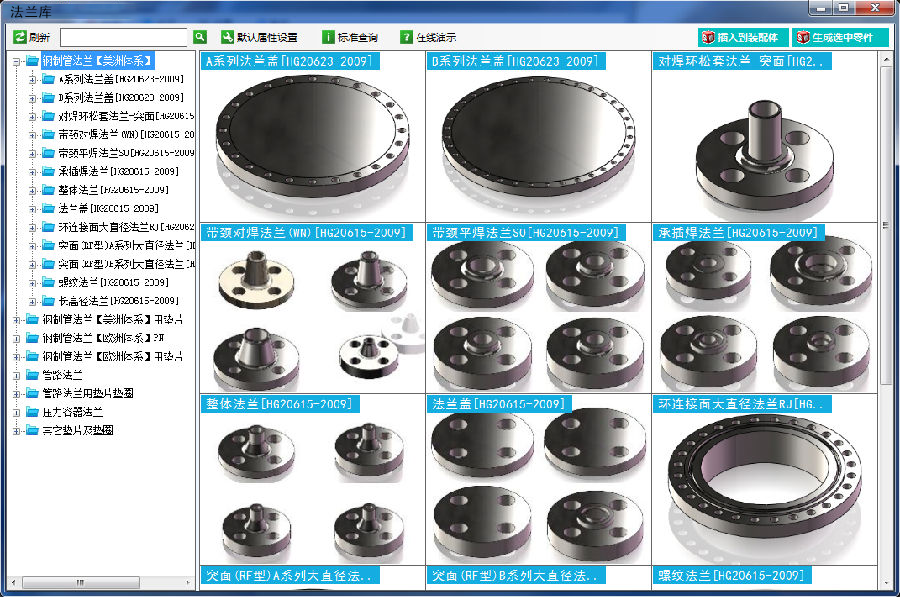This screenshot has width=900, height=597.
Task: Click the tree panel horizontal scrollbar right arrow
Action: pos(187,583)
